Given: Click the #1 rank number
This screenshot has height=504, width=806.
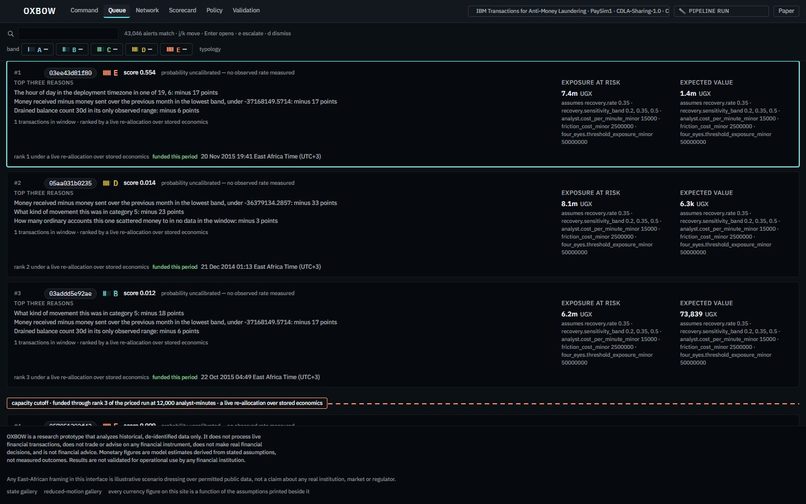Looking at the screenshot, I should (17, 73).
